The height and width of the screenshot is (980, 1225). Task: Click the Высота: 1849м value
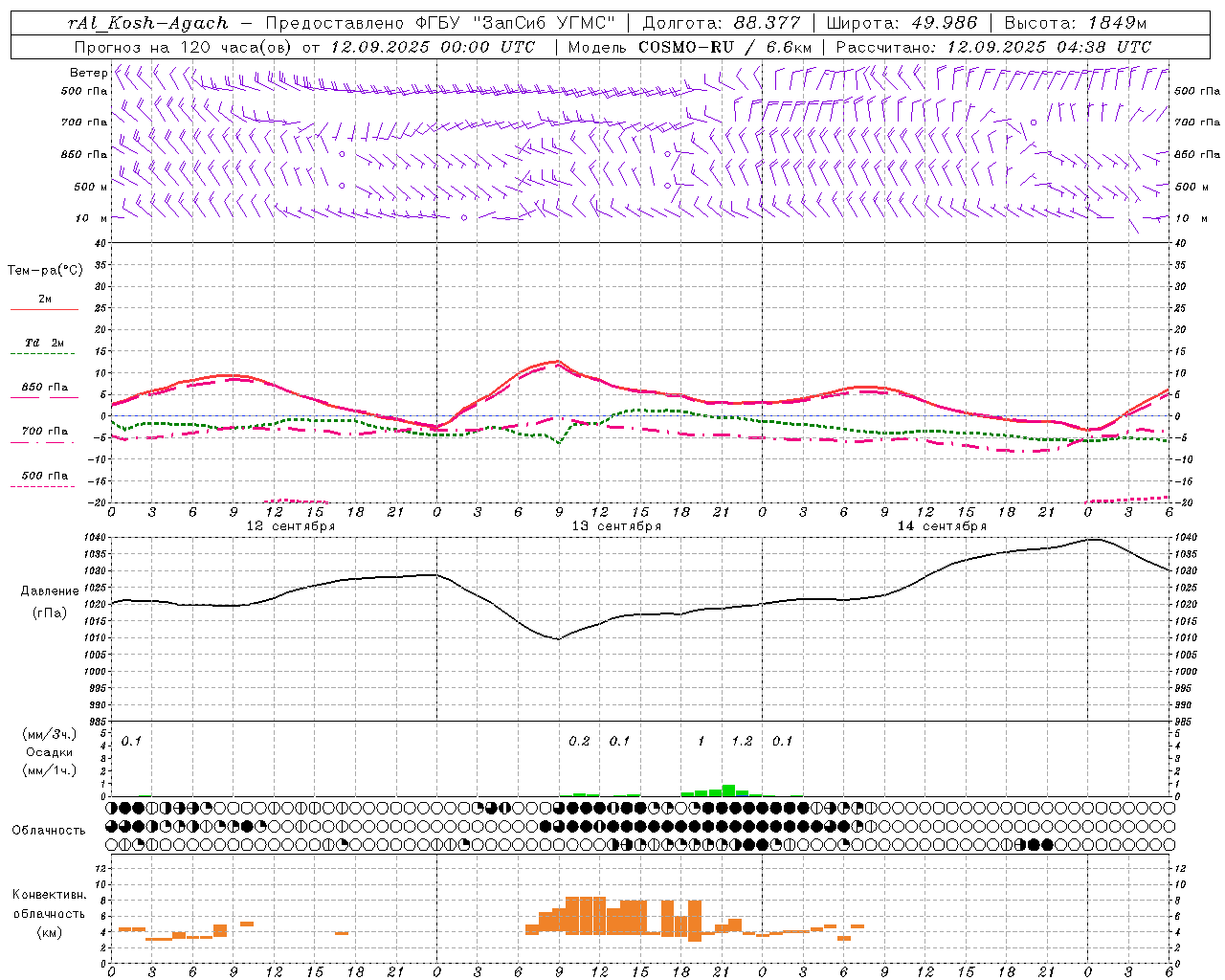(x=1075, y=23)
